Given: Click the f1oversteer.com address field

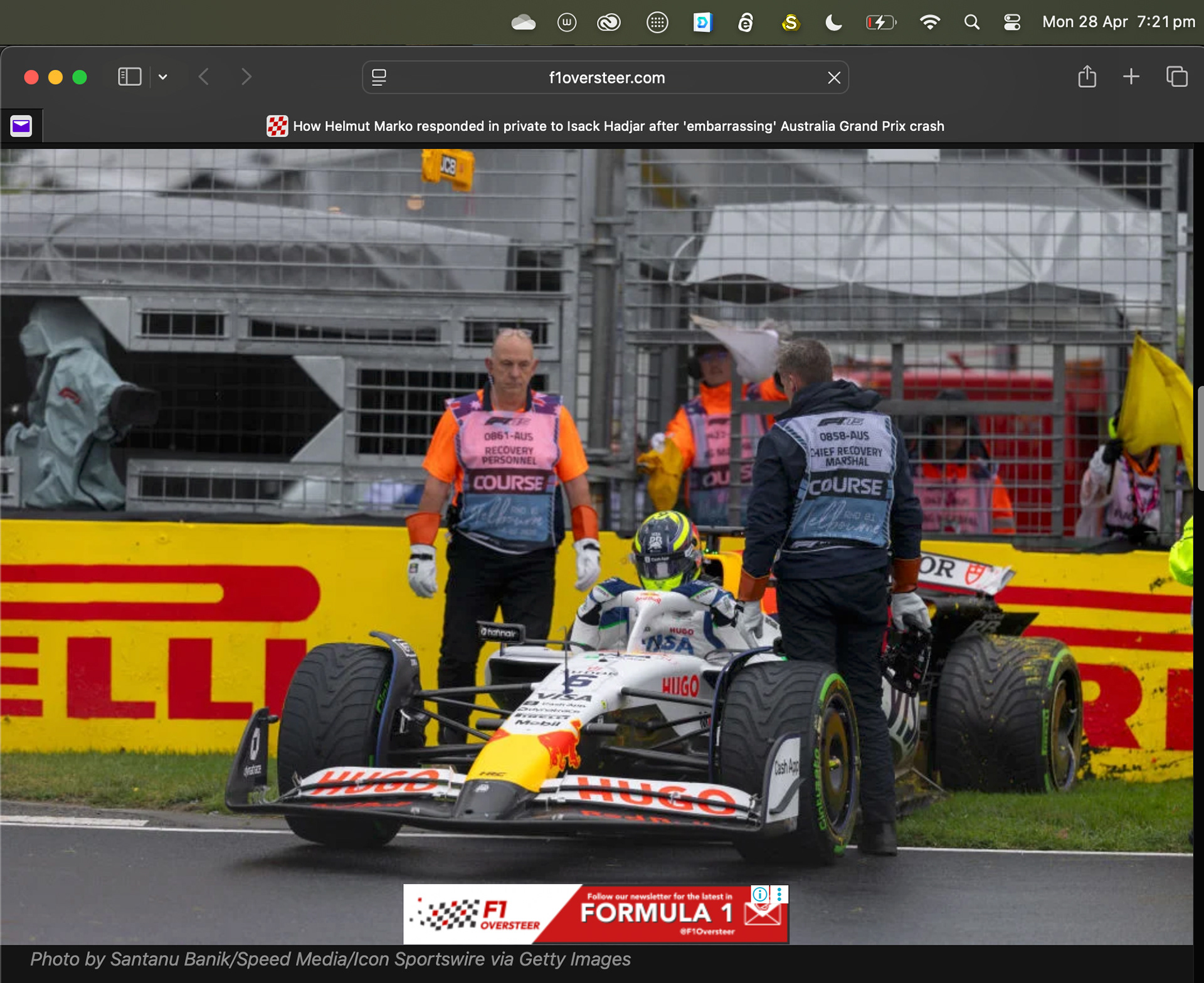Looking at the screenshot, I should click(606, 78).
